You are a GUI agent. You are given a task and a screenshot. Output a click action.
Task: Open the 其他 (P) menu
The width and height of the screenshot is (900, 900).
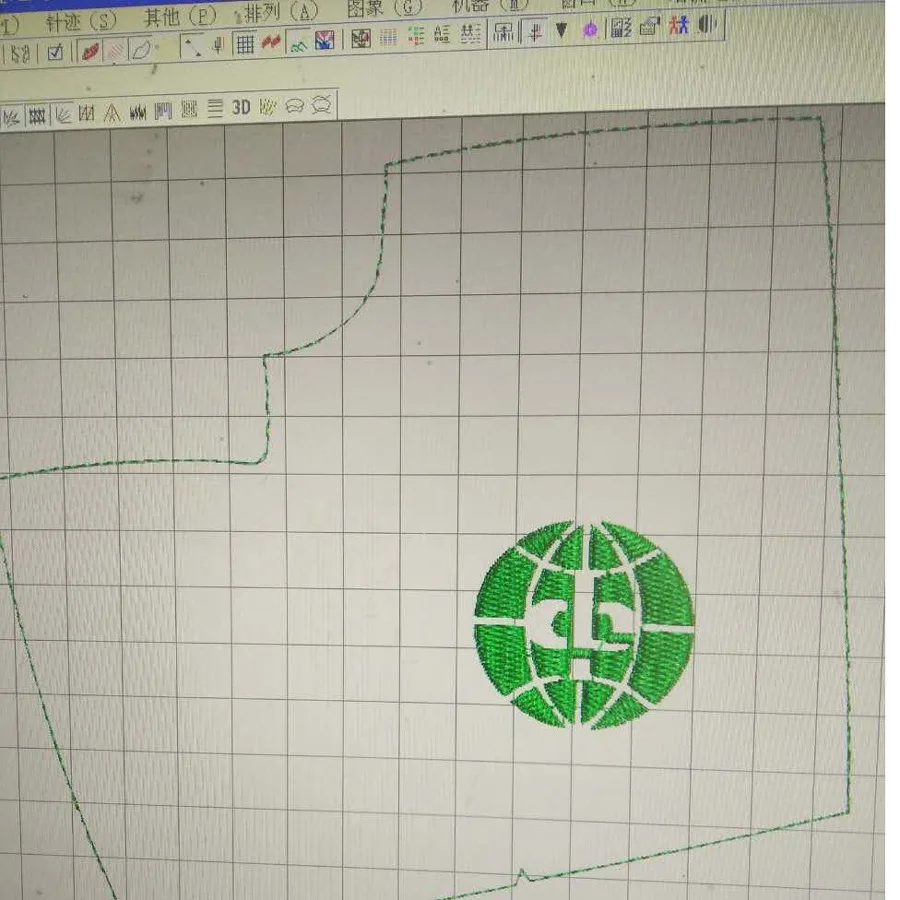180,17
